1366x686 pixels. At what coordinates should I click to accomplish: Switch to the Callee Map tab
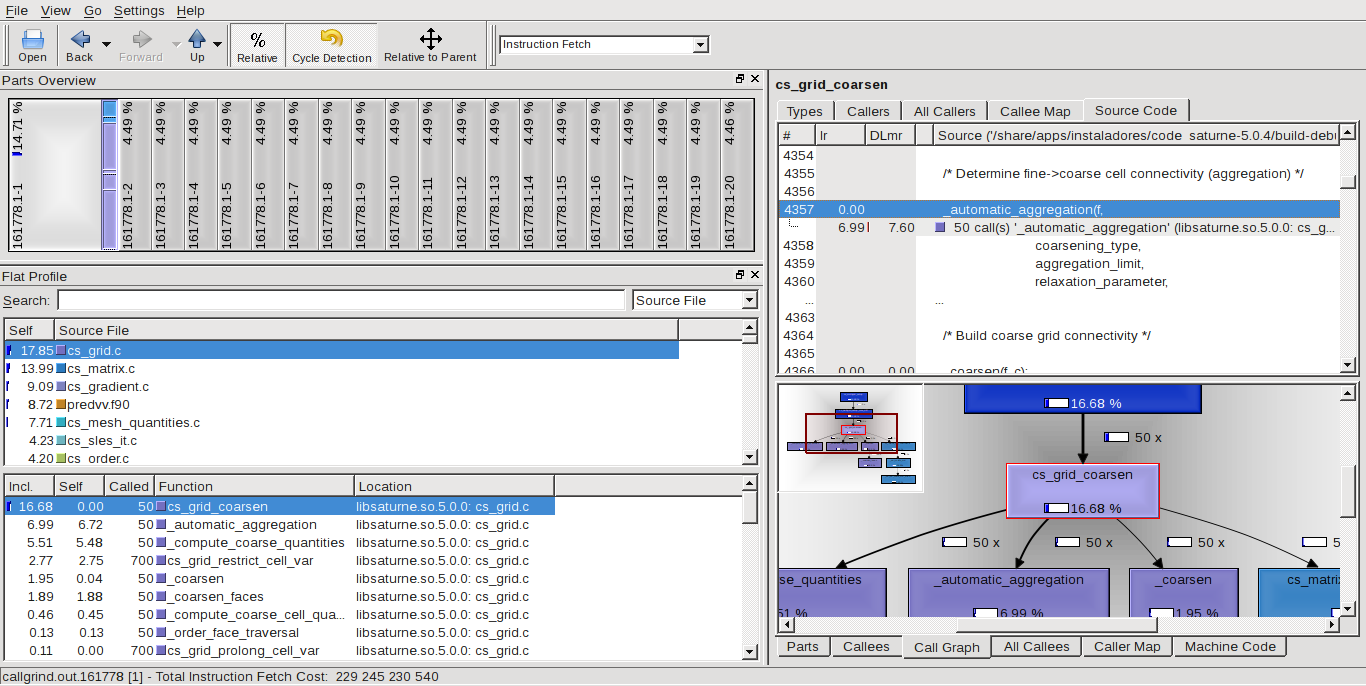click(x=1034, y=111)
